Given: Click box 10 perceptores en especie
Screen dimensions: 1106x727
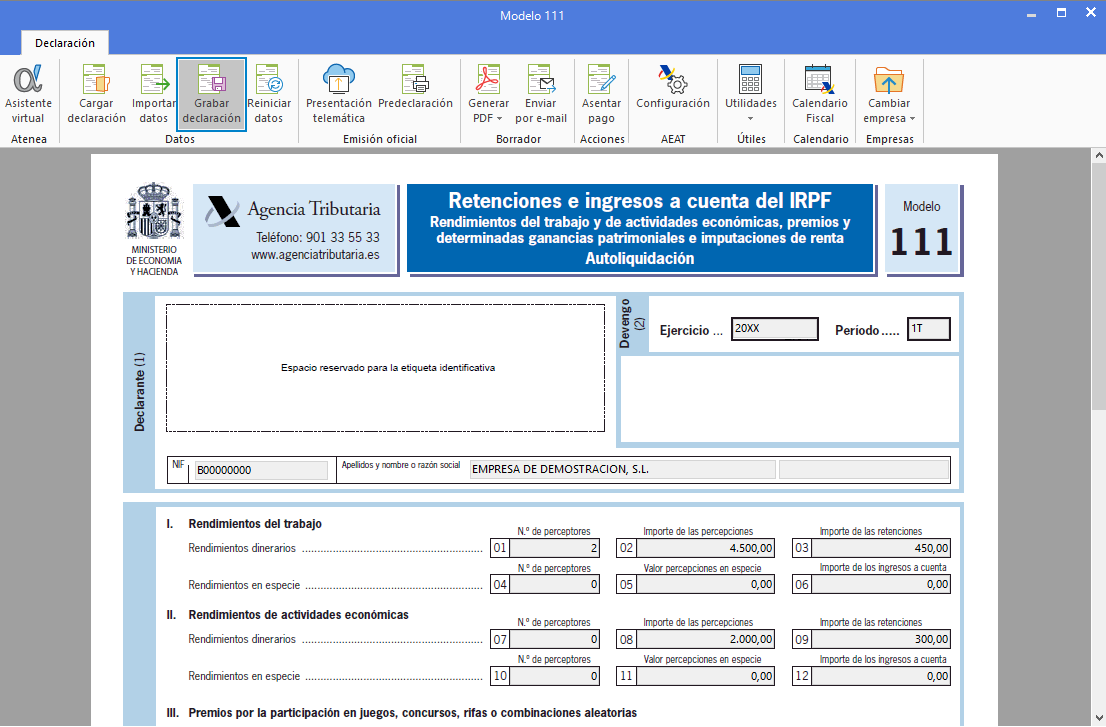Looking at the screenshot, I should 554,676.
